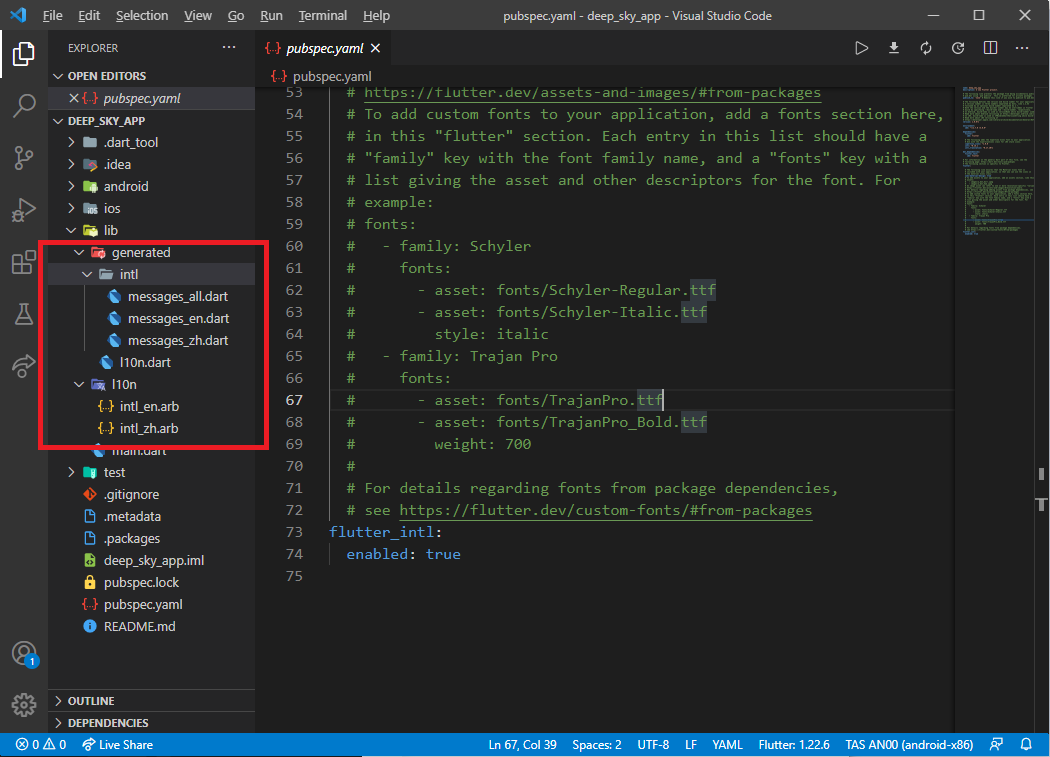Open the Edit menu
This screenshot has width=1050, height=757.
89,15
